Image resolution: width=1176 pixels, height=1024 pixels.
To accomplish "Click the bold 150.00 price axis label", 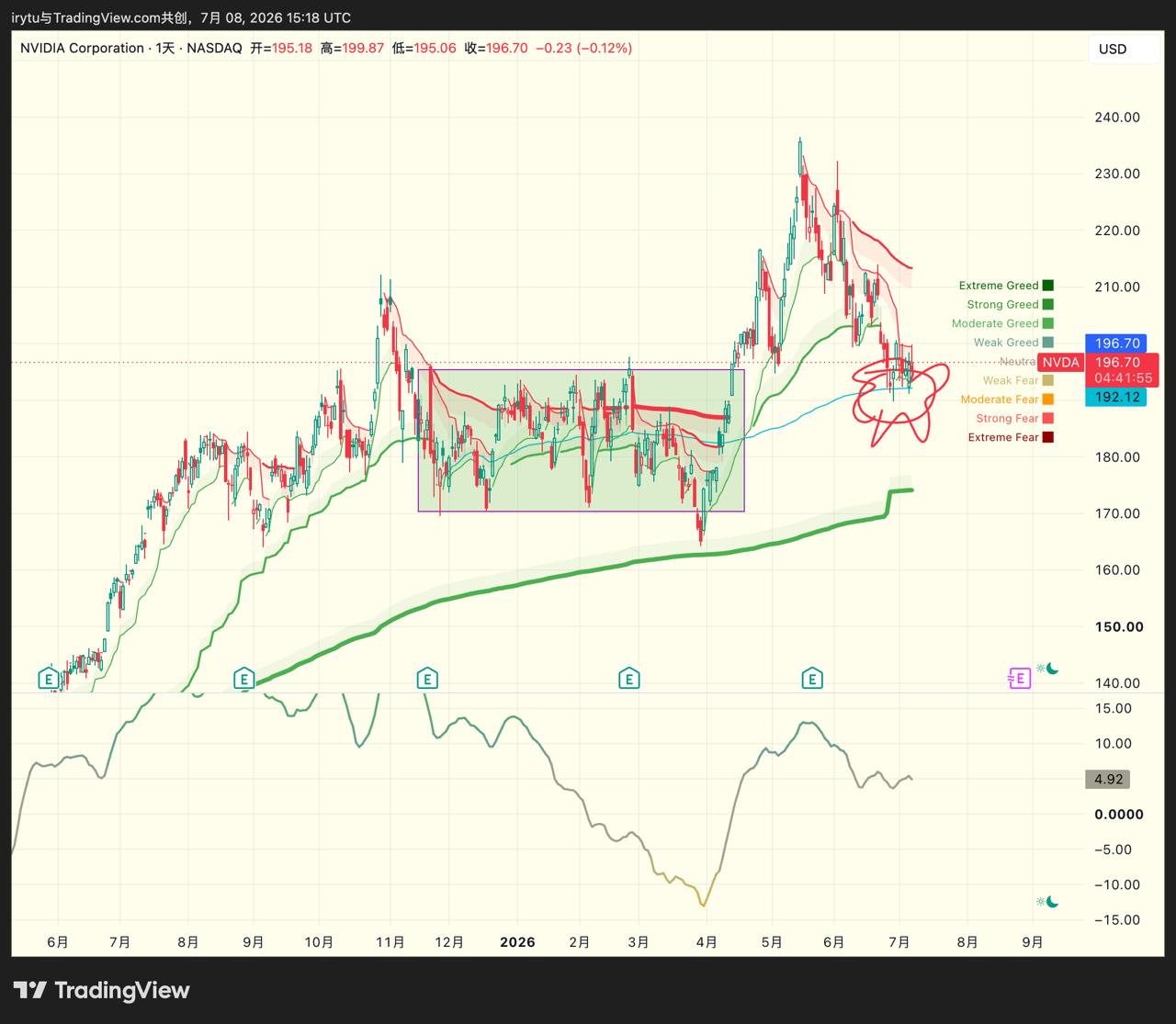I will tap(1117, 626).
